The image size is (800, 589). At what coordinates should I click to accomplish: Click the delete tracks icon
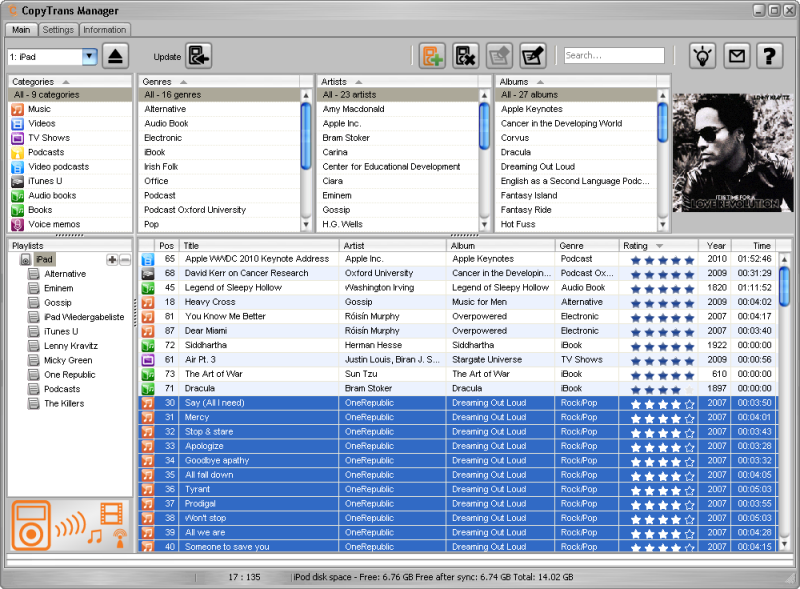coord(465,56)
